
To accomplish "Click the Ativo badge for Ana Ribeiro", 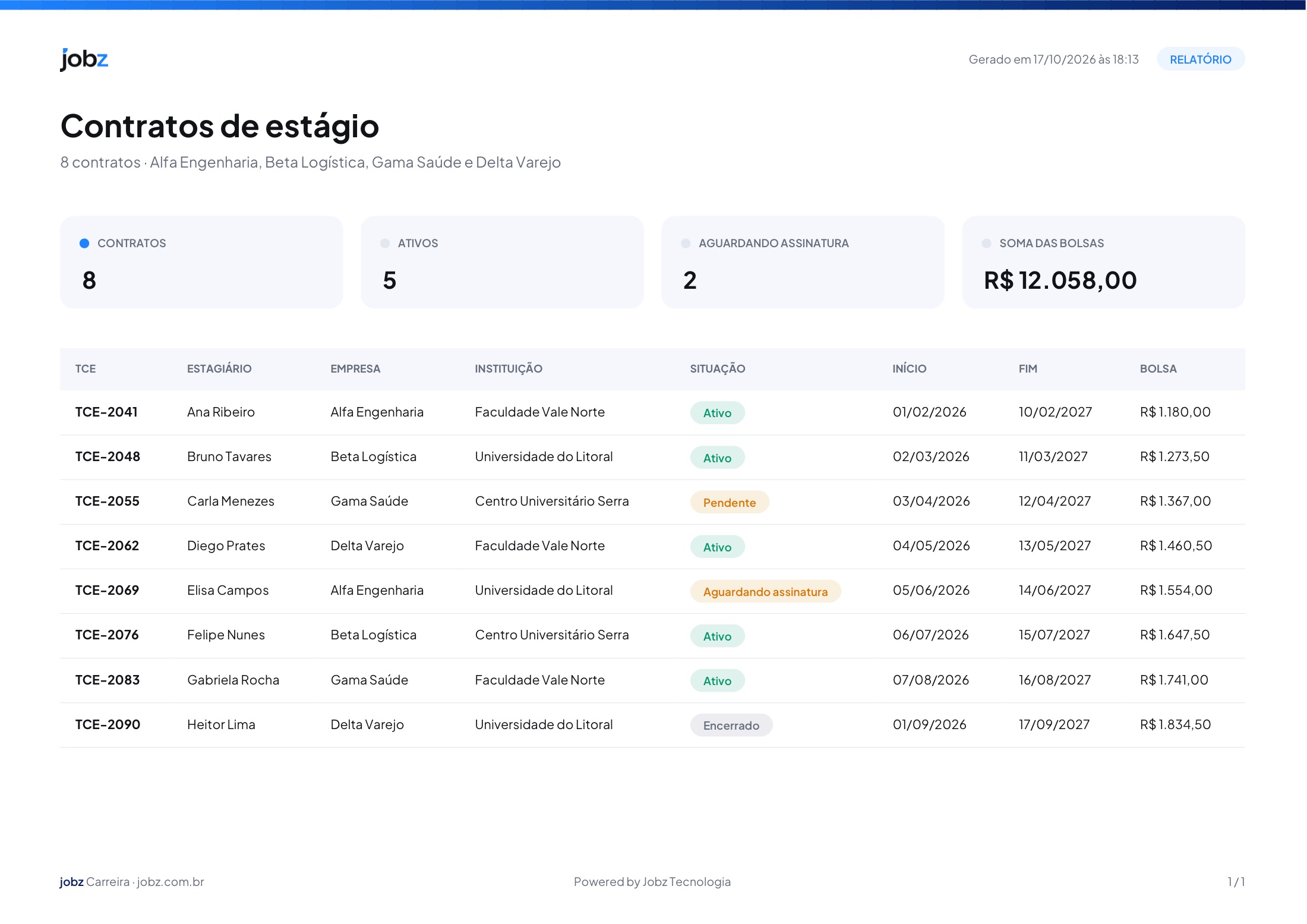I will pyautogui.click(x=717, y=412).
